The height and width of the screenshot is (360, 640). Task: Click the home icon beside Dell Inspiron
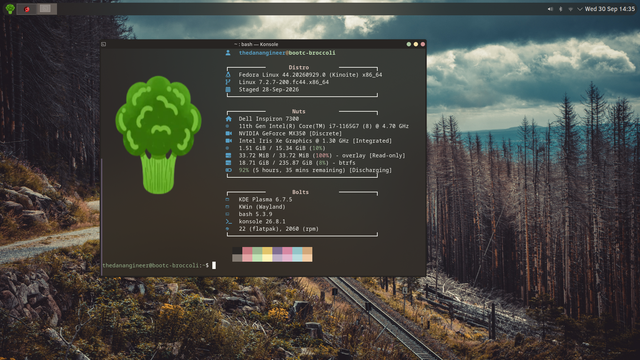click(x=228, y=119)
